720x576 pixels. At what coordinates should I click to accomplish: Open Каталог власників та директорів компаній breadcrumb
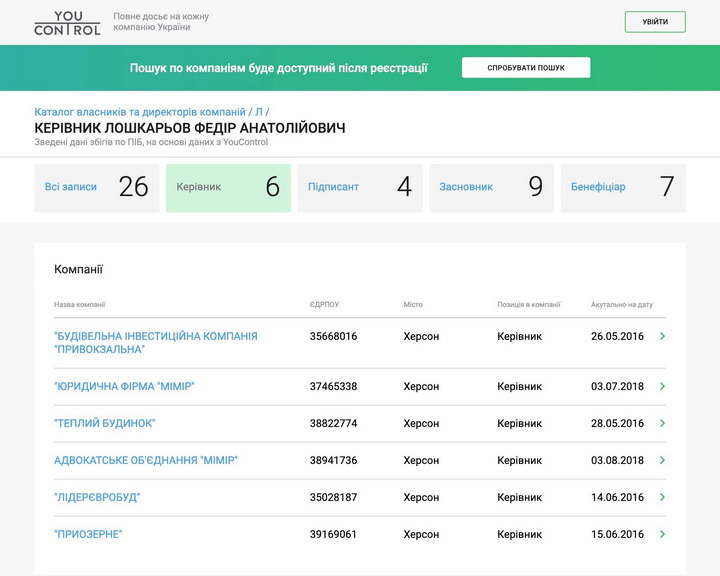point(139,112)
